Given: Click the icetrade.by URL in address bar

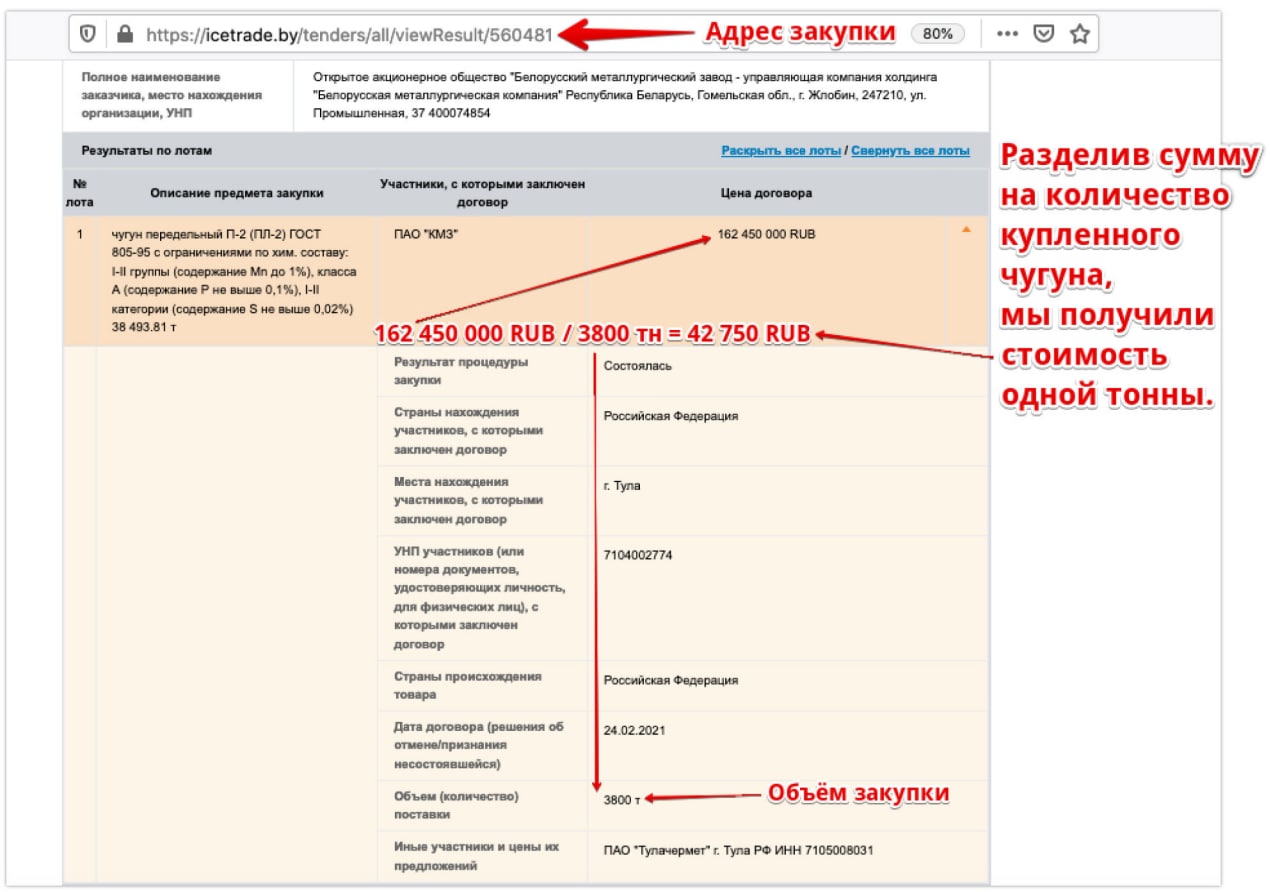Looking at the screenshot, I should [x=349, y=34].
